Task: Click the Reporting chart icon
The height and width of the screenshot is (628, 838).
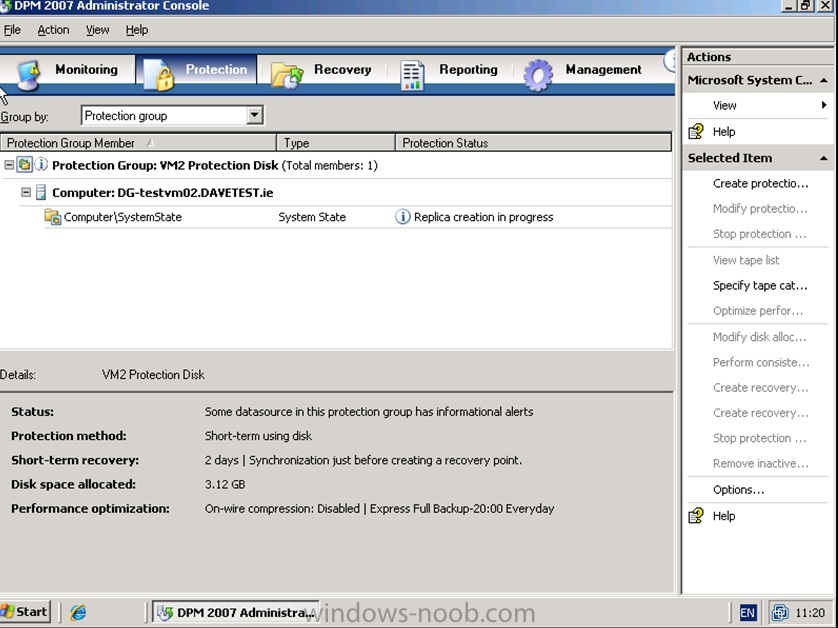Action: click(x=412, y=75)
